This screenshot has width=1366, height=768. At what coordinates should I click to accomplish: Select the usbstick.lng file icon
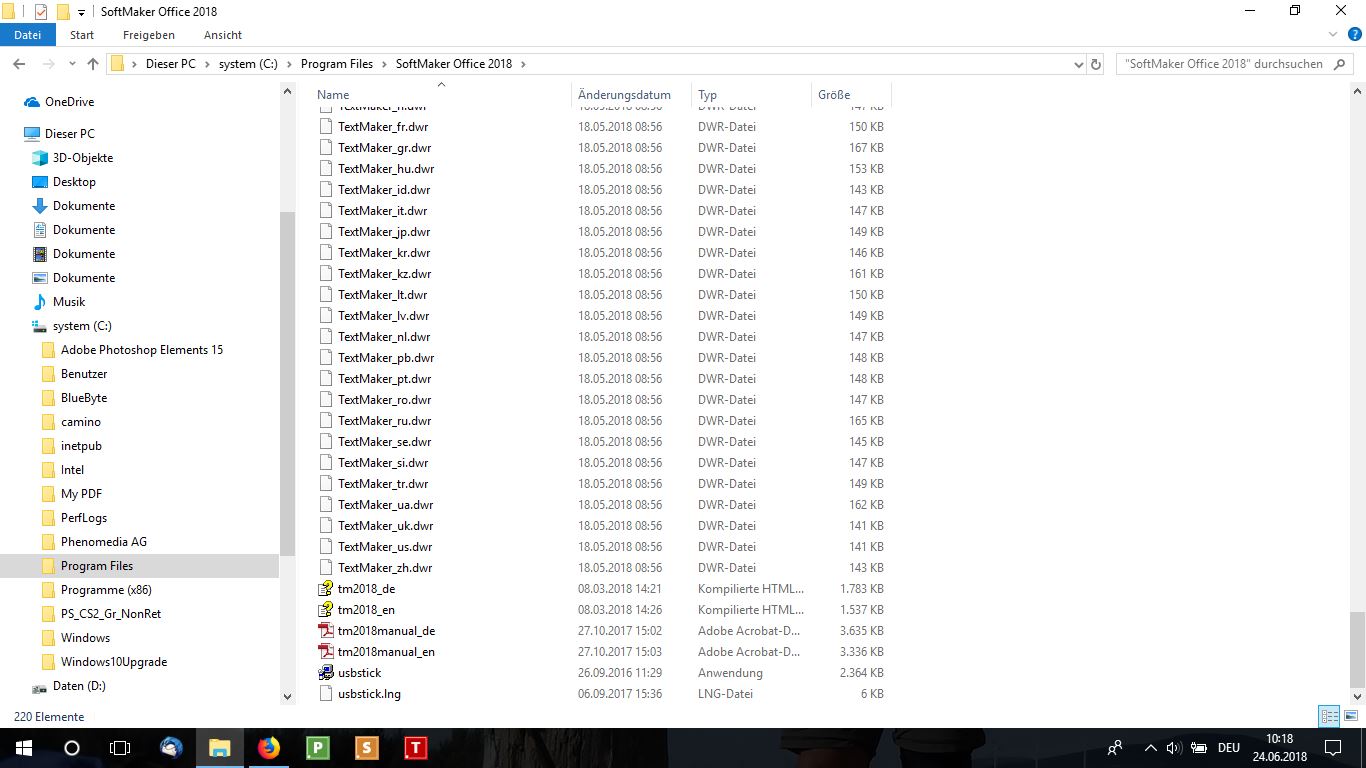tap(325, 694)
